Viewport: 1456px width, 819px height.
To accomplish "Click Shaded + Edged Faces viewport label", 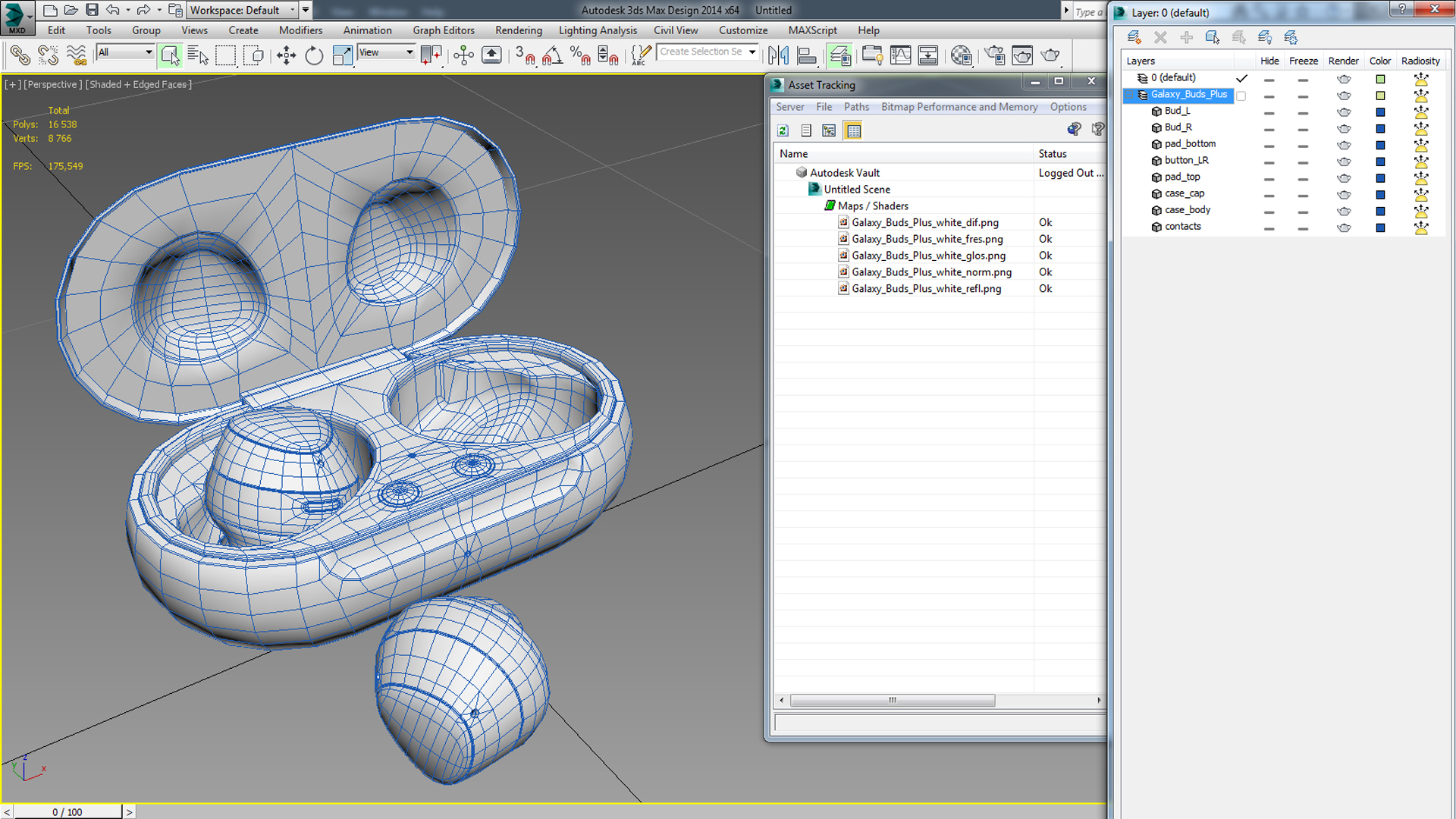I will click(x=138, y=84).
